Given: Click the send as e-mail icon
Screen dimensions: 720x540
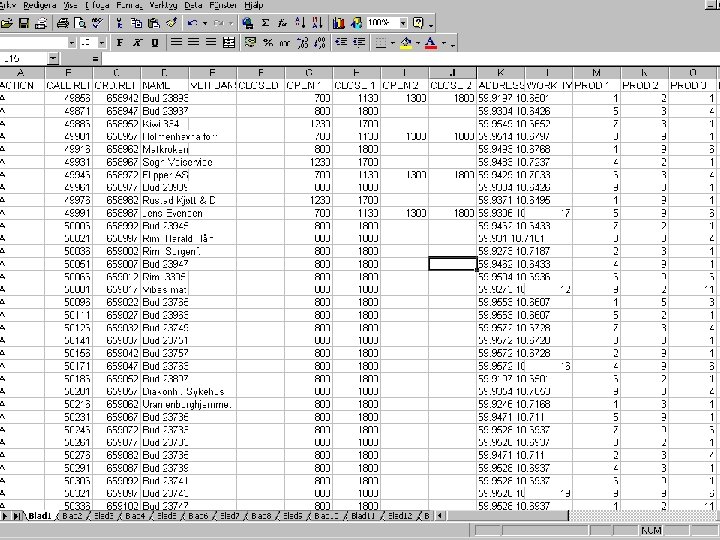Looking at the screenshot, I should click(41, 23).
